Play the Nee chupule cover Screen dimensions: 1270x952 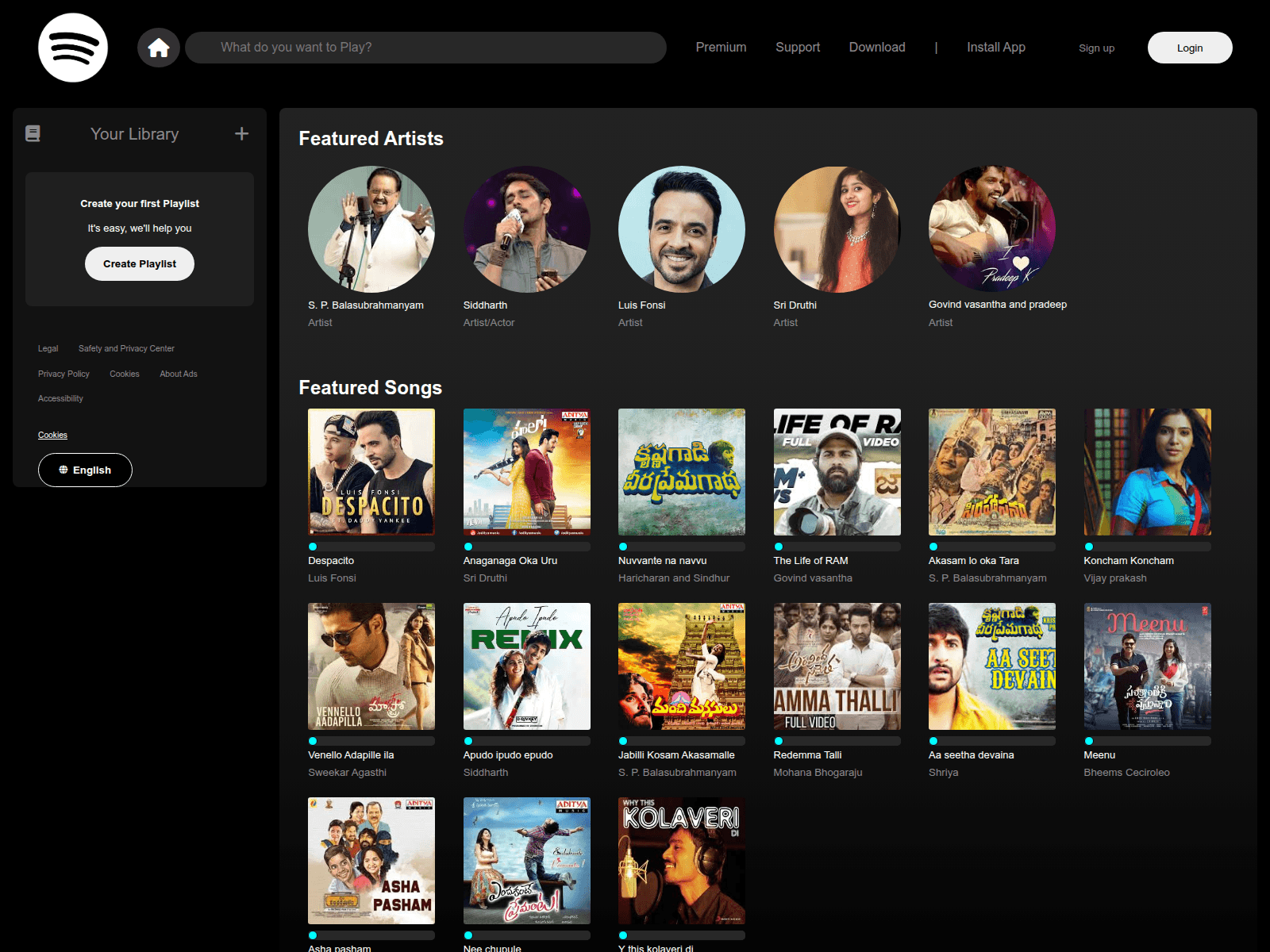click(527, 861)
